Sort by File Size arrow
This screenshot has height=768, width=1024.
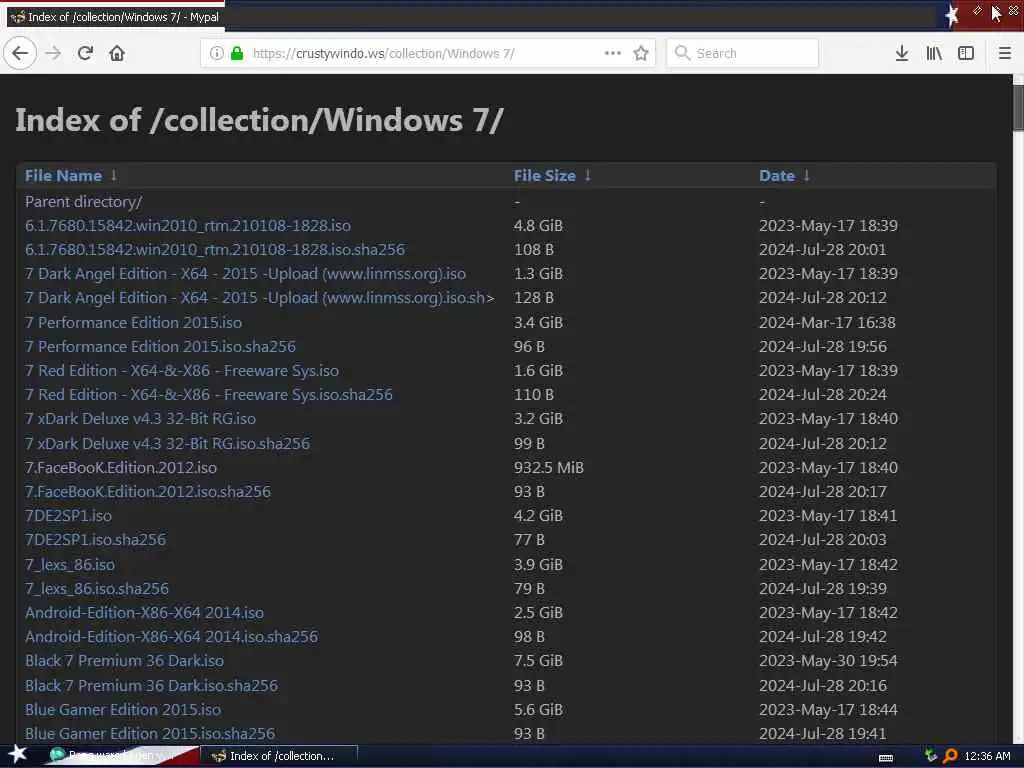pos(588,175)
